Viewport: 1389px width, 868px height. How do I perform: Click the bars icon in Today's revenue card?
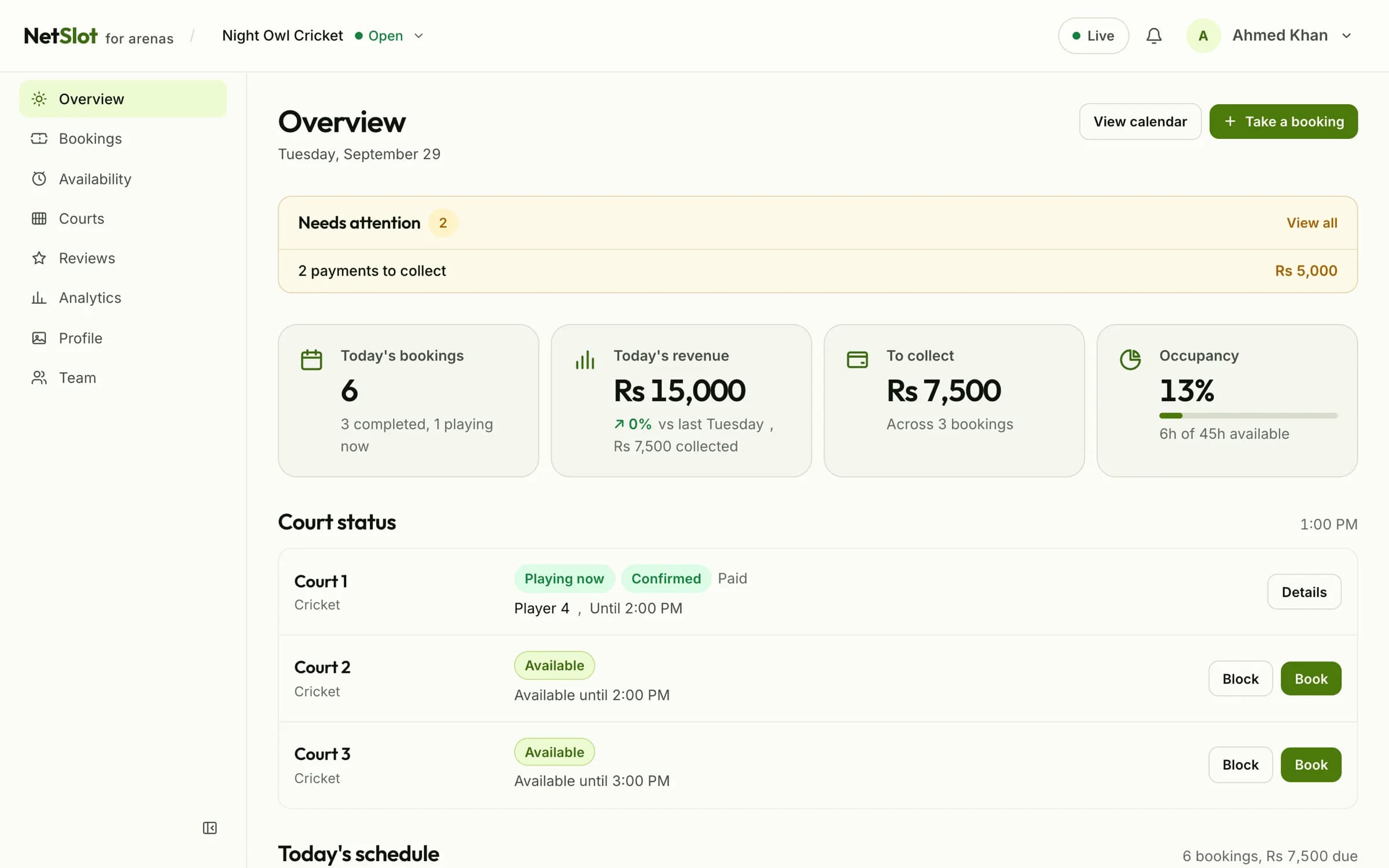click(x=585, y=359)
